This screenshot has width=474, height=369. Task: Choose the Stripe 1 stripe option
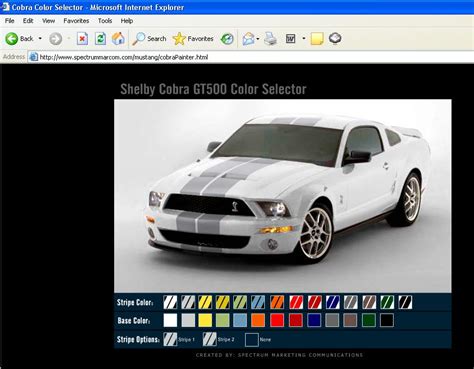tap(170, 339)
